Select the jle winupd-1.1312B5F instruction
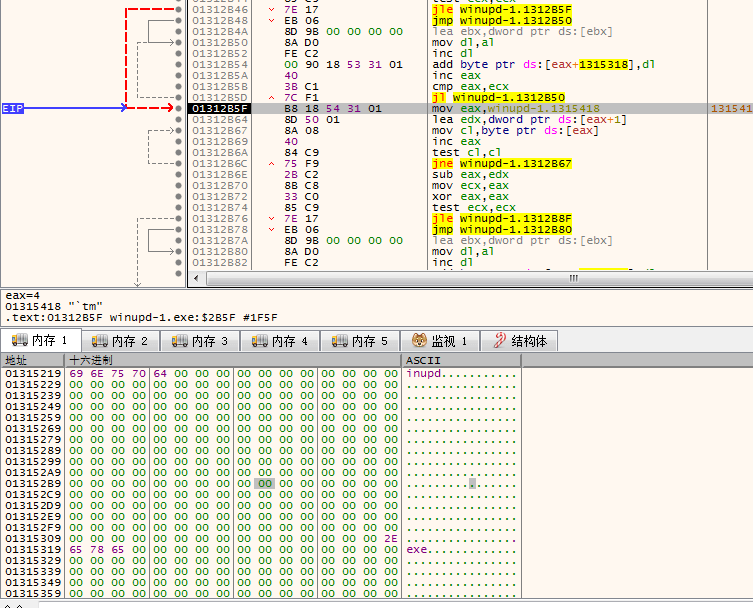Screen dimensions: 753x608 pyautogui.click(x=502, y=10)
